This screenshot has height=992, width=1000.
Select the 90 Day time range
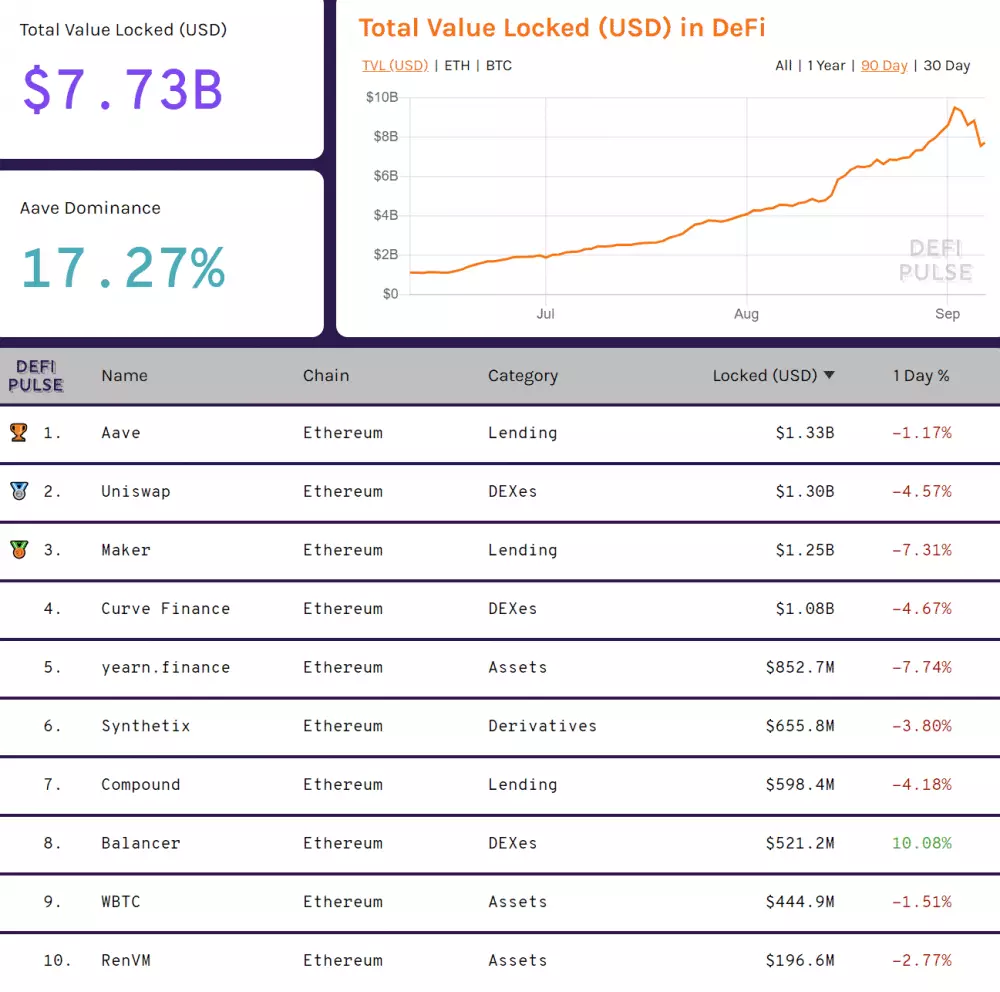pos(884,66)
